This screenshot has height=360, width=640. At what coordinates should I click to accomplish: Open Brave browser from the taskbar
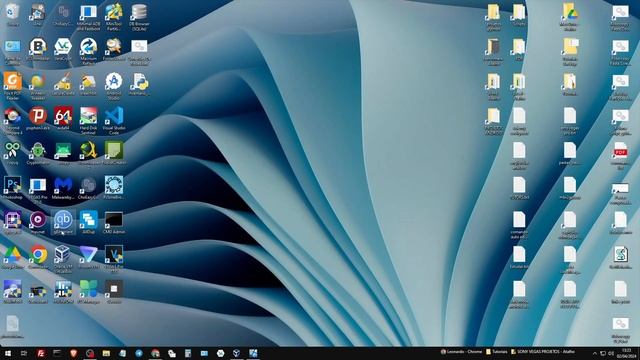click(x=73, y=353)
